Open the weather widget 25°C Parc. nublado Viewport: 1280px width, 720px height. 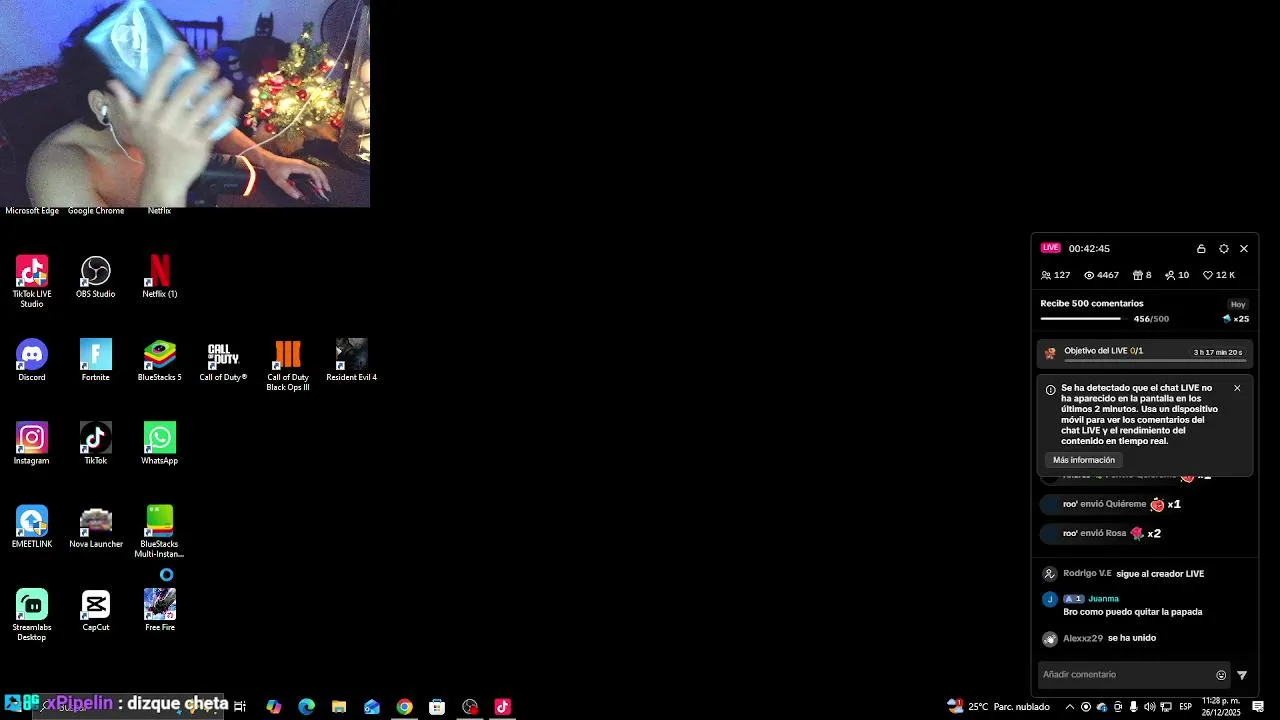click(x=999, y=707)
